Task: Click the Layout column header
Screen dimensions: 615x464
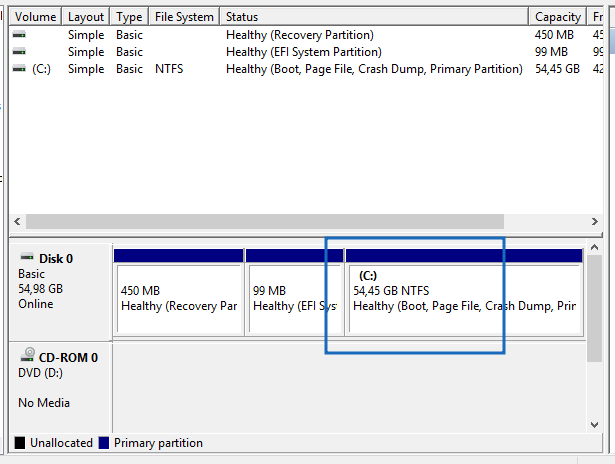Action: click(86, 17)
